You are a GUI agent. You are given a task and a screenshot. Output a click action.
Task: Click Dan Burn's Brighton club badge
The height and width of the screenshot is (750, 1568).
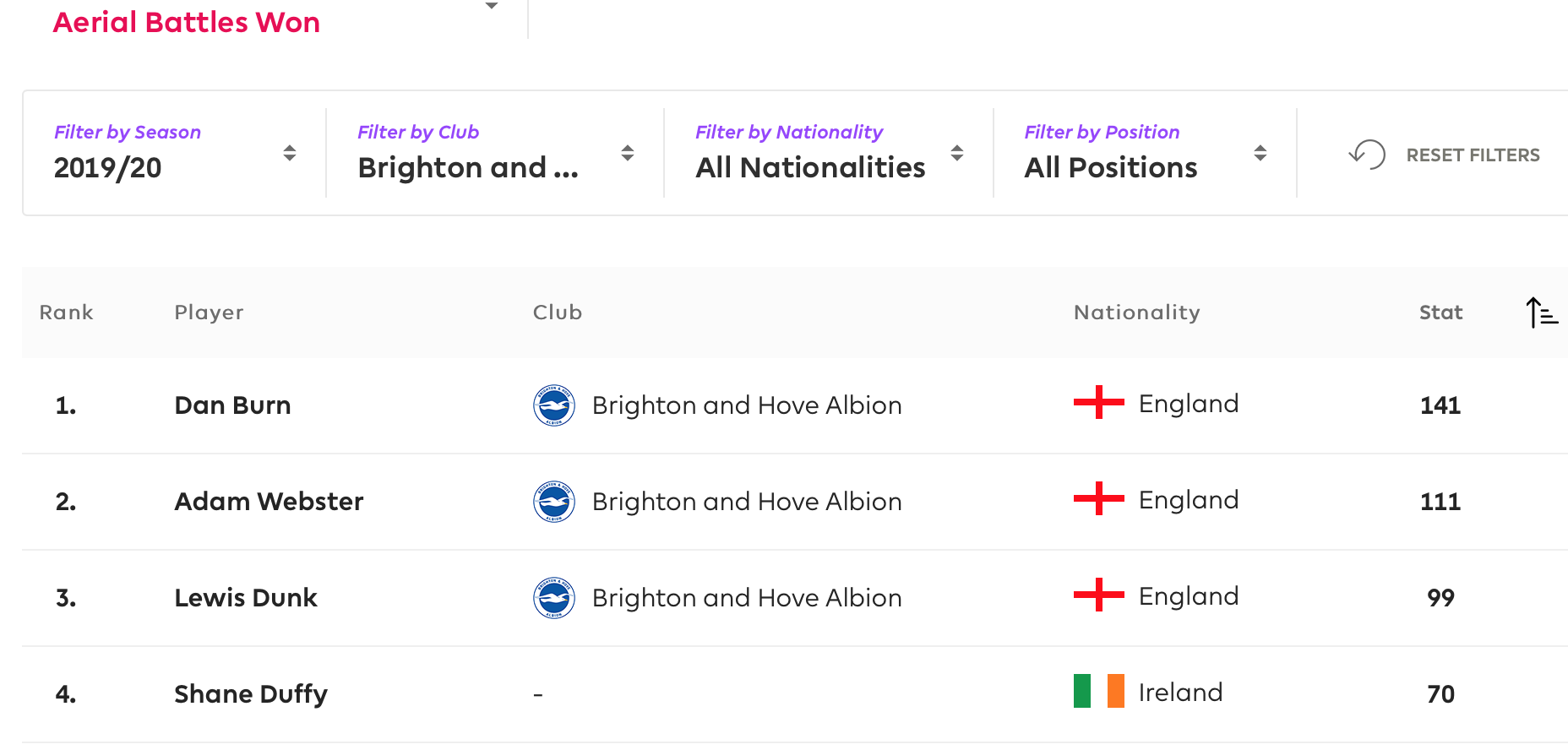point(554,405)
